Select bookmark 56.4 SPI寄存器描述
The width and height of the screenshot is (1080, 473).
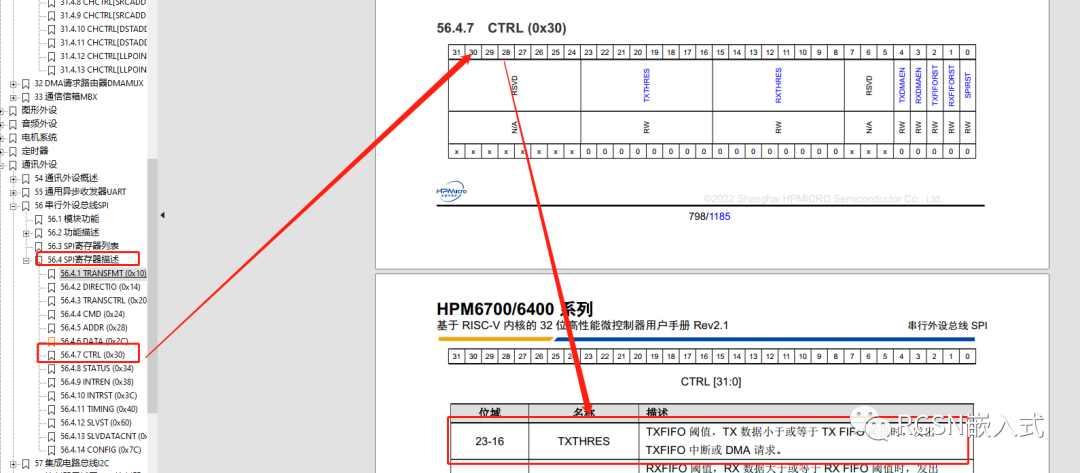coord(83,260)
